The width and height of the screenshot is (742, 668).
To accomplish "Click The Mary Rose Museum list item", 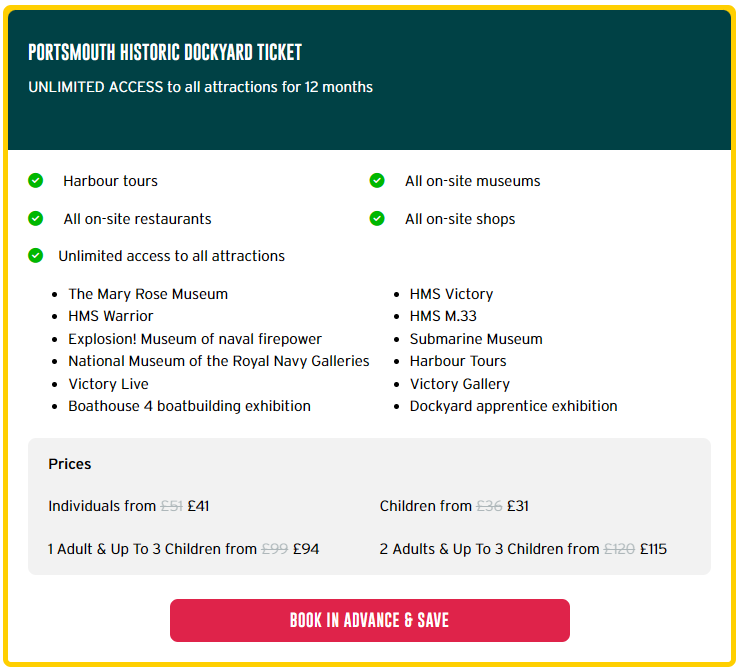I will 148,294.
